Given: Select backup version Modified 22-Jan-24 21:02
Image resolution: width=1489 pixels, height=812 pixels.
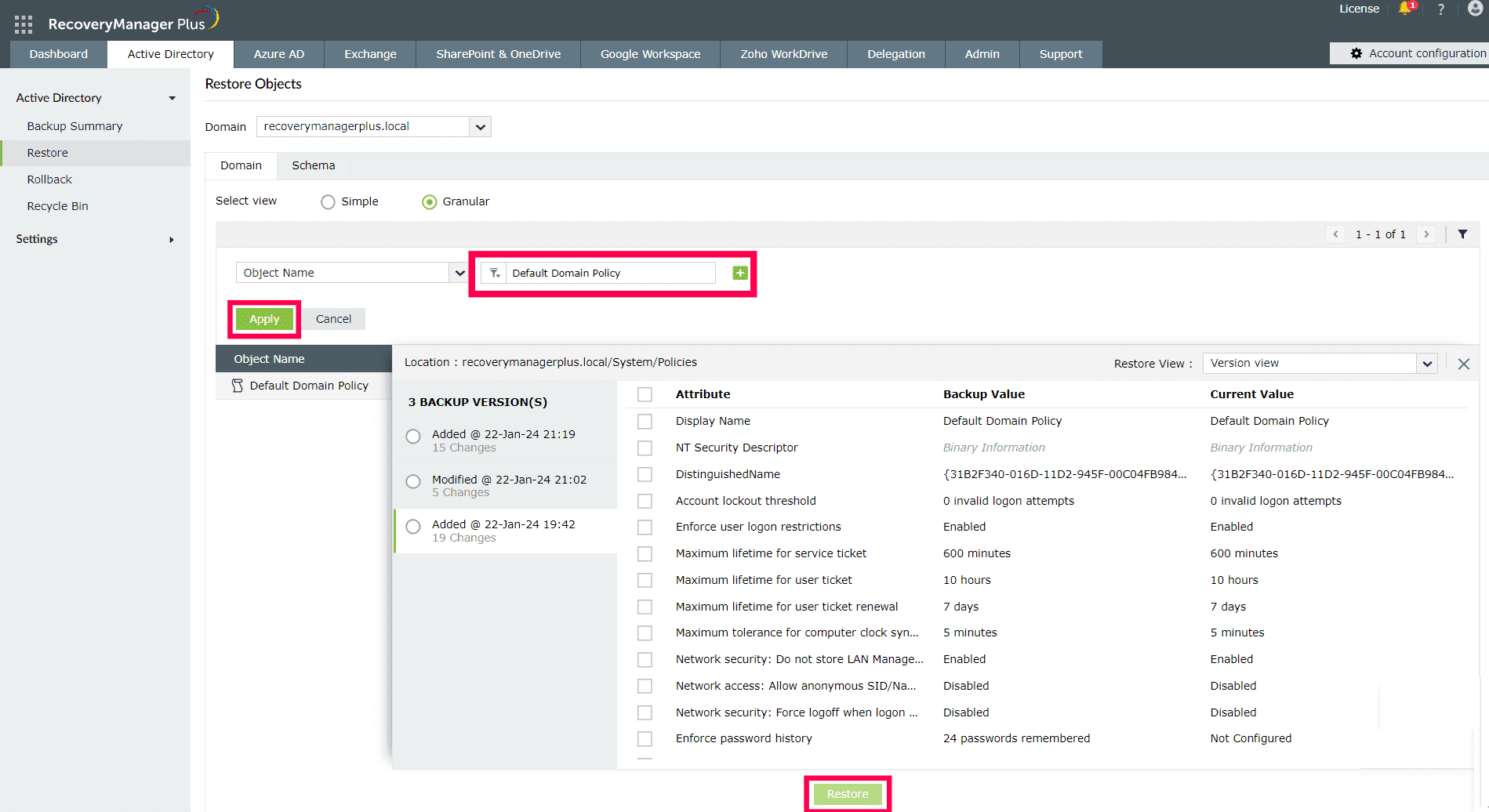Looking at the screenshot, I should tap(413, 481).
